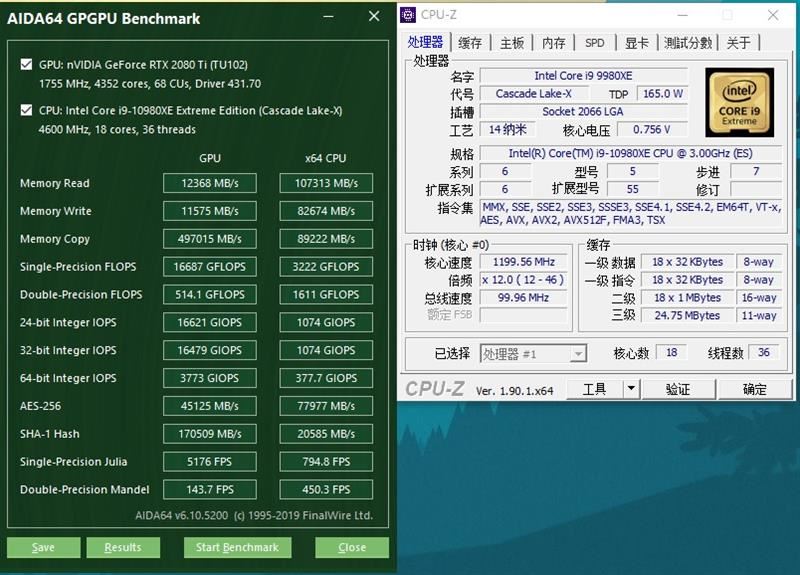Image resolution: width=800 pixels, height=575 pixels.
Task: Minimize the CPU-Z window
Action: tap(683, 15)
